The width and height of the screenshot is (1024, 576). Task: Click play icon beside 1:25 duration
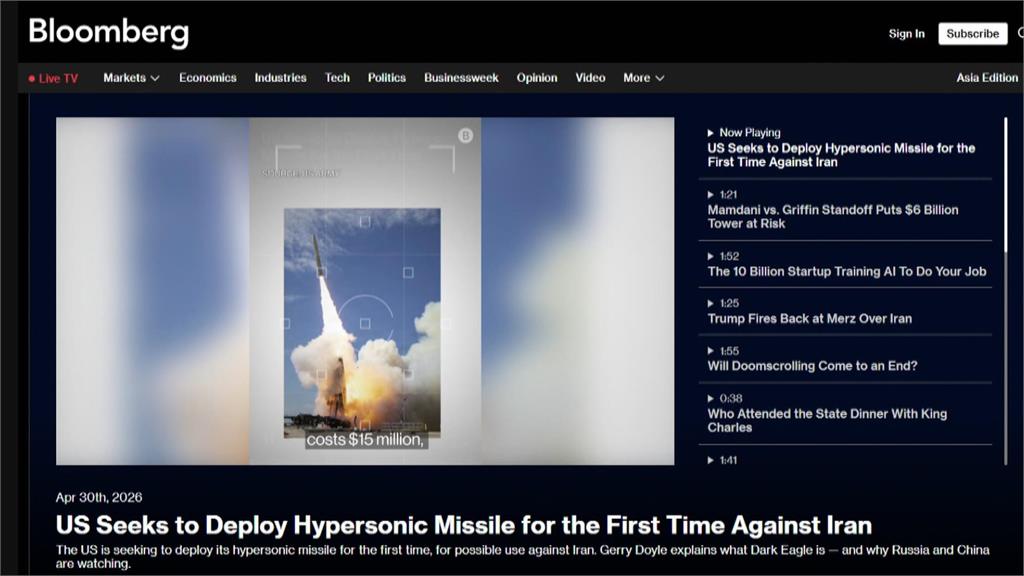711,303
